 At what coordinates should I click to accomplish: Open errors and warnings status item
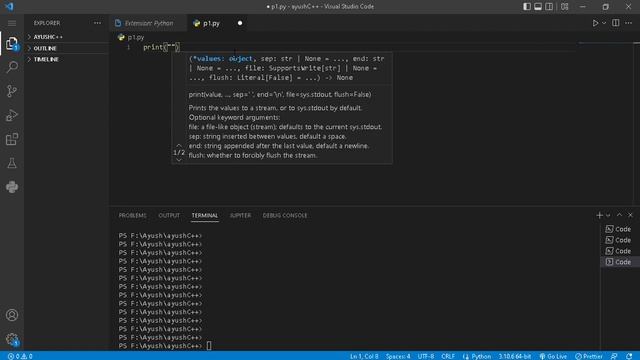(20, 356)
